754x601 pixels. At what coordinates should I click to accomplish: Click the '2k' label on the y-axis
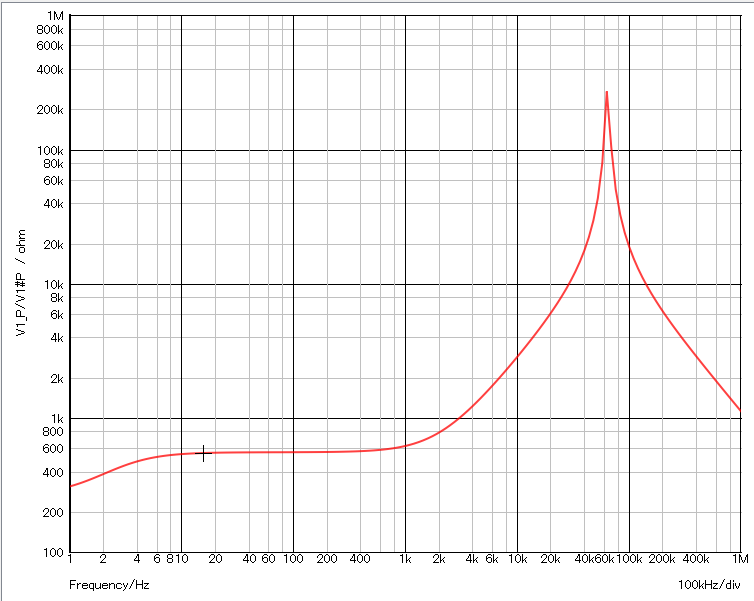[x=57, y=379]
